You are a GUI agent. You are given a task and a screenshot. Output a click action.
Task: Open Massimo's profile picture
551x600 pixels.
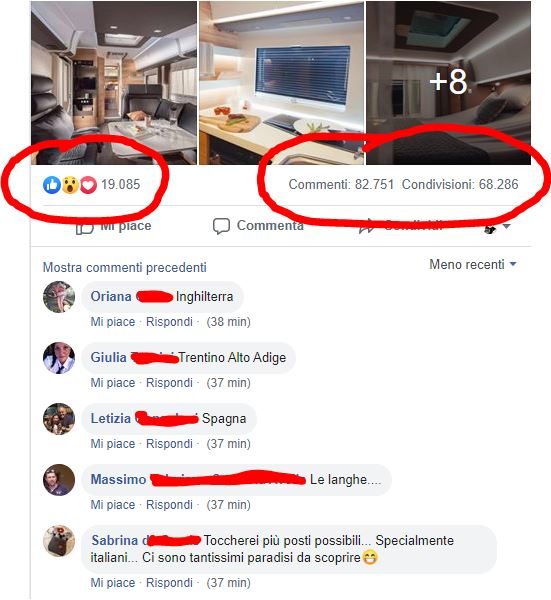click(x=59, y=479)
